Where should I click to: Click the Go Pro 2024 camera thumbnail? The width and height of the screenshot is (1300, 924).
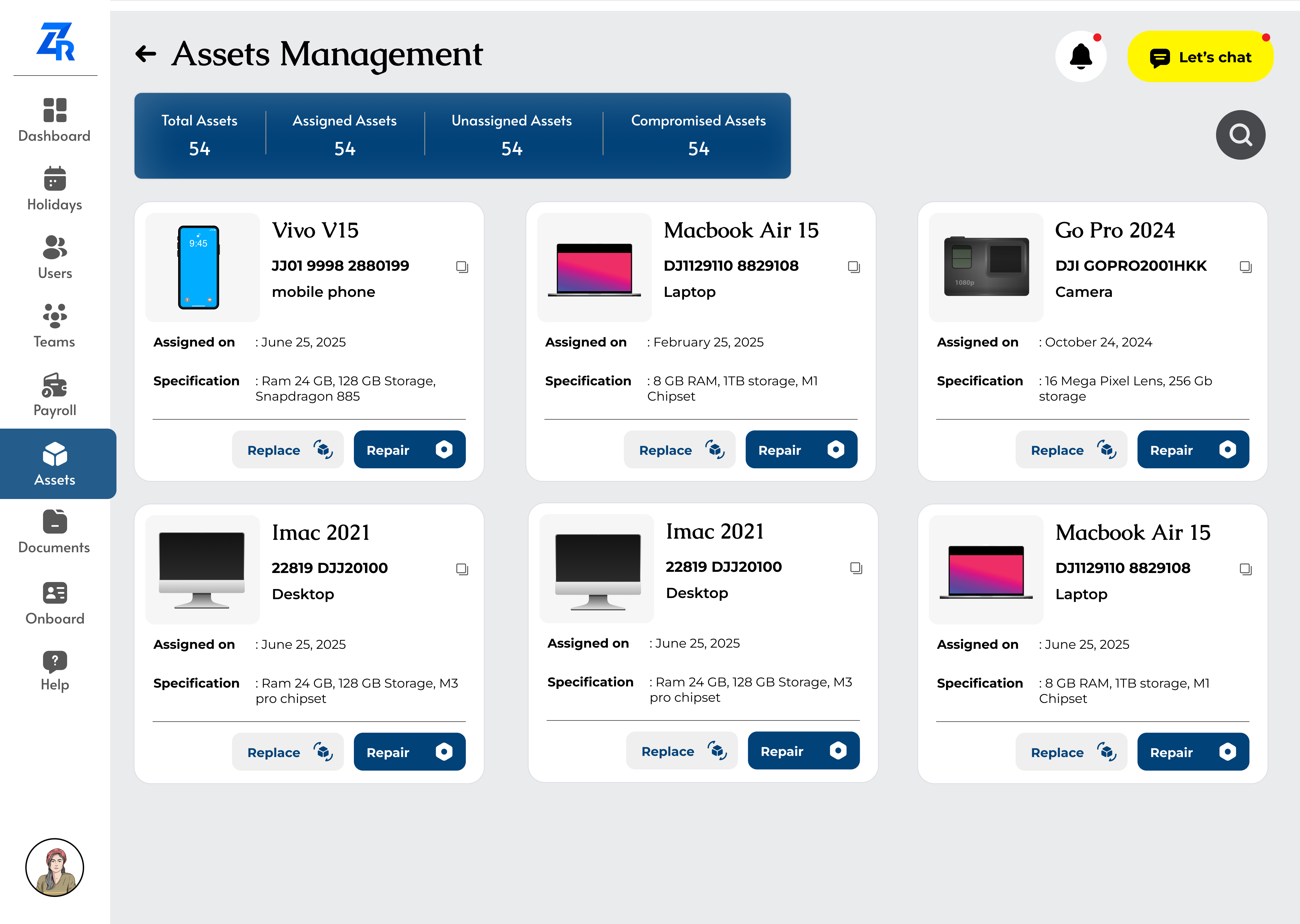pos(986,267)
